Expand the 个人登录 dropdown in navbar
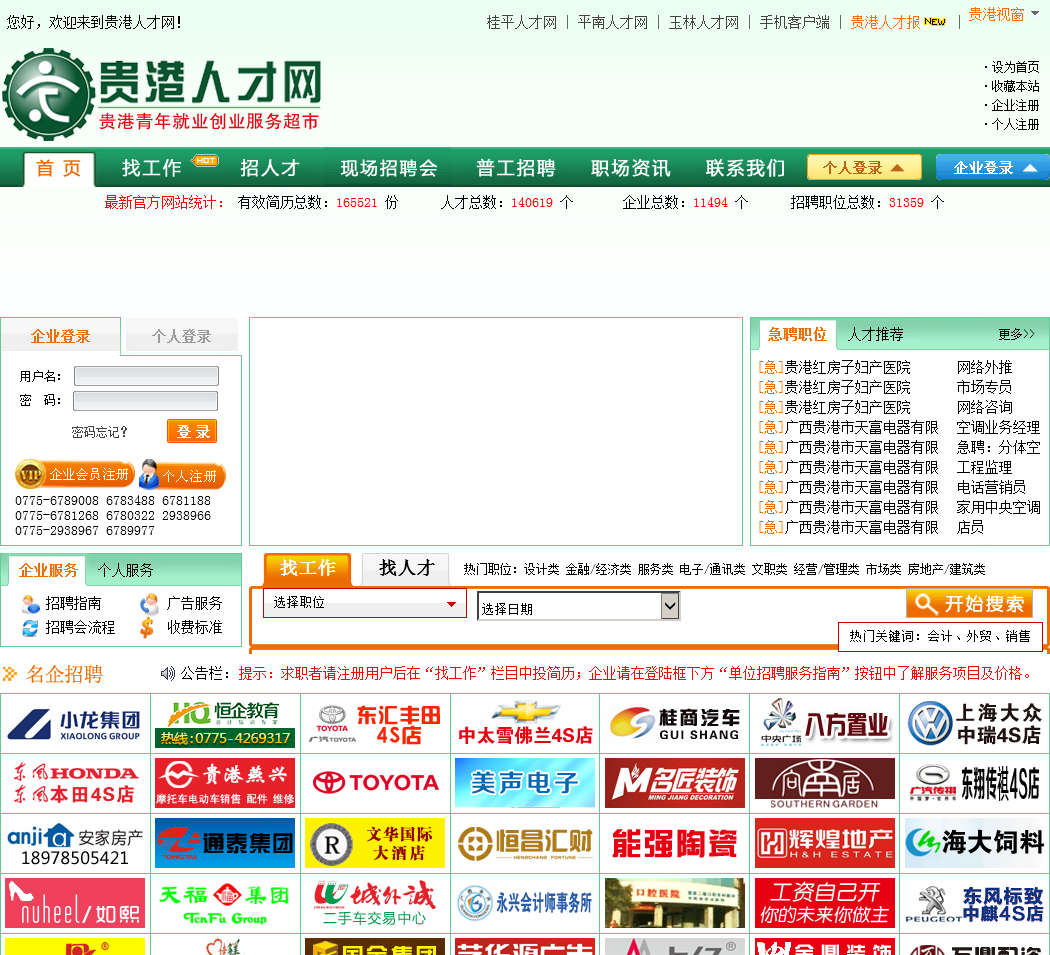This screenshot has height=955, width=1050. pos(864,167)
